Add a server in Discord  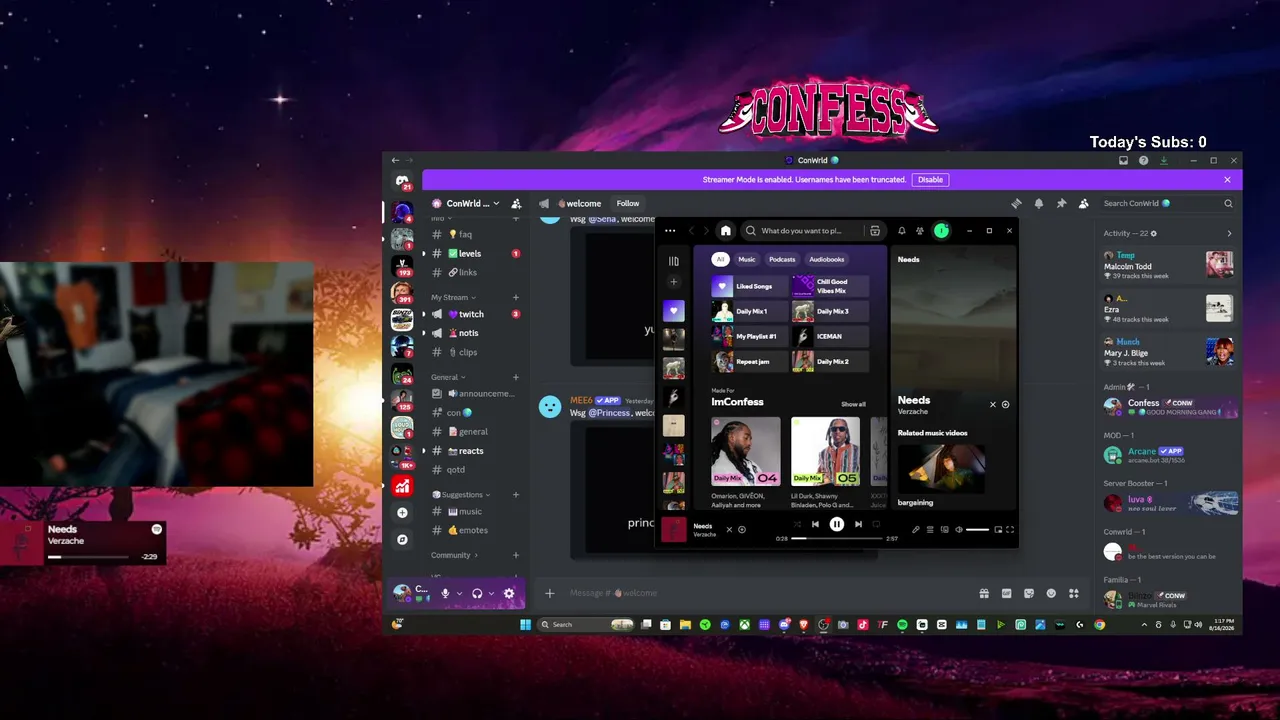pos(402,513)
